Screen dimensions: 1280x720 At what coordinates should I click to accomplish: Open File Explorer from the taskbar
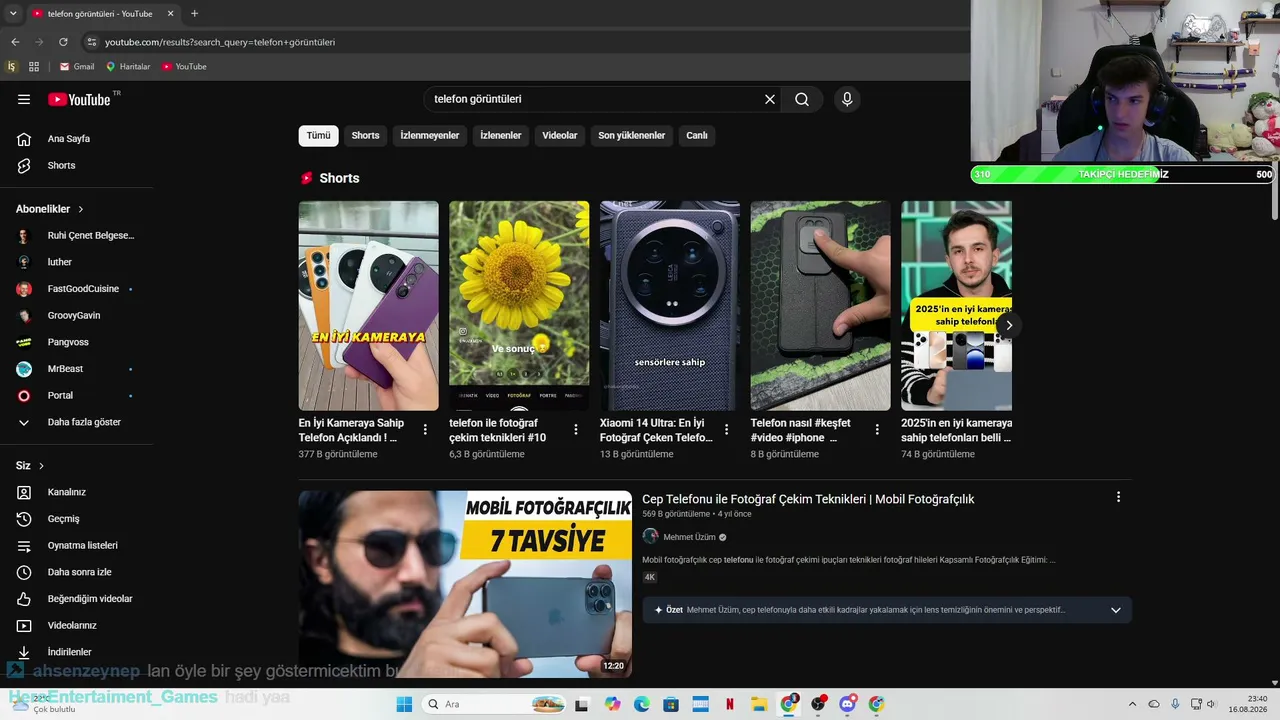[x=759, y=704]
